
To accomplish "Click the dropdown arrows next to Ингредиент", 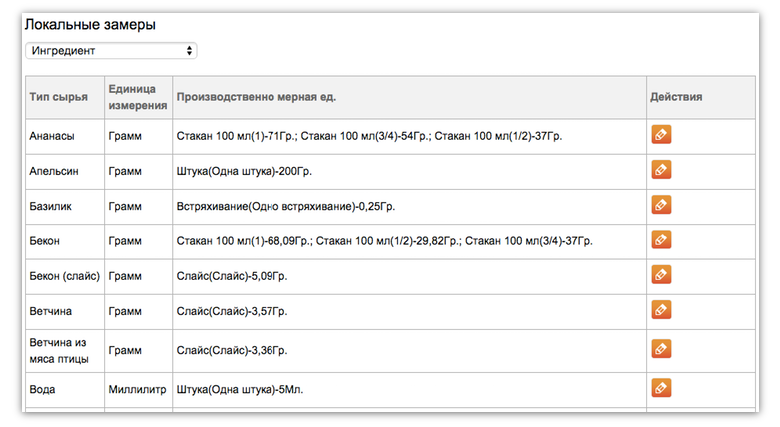I will coord(189,51).
